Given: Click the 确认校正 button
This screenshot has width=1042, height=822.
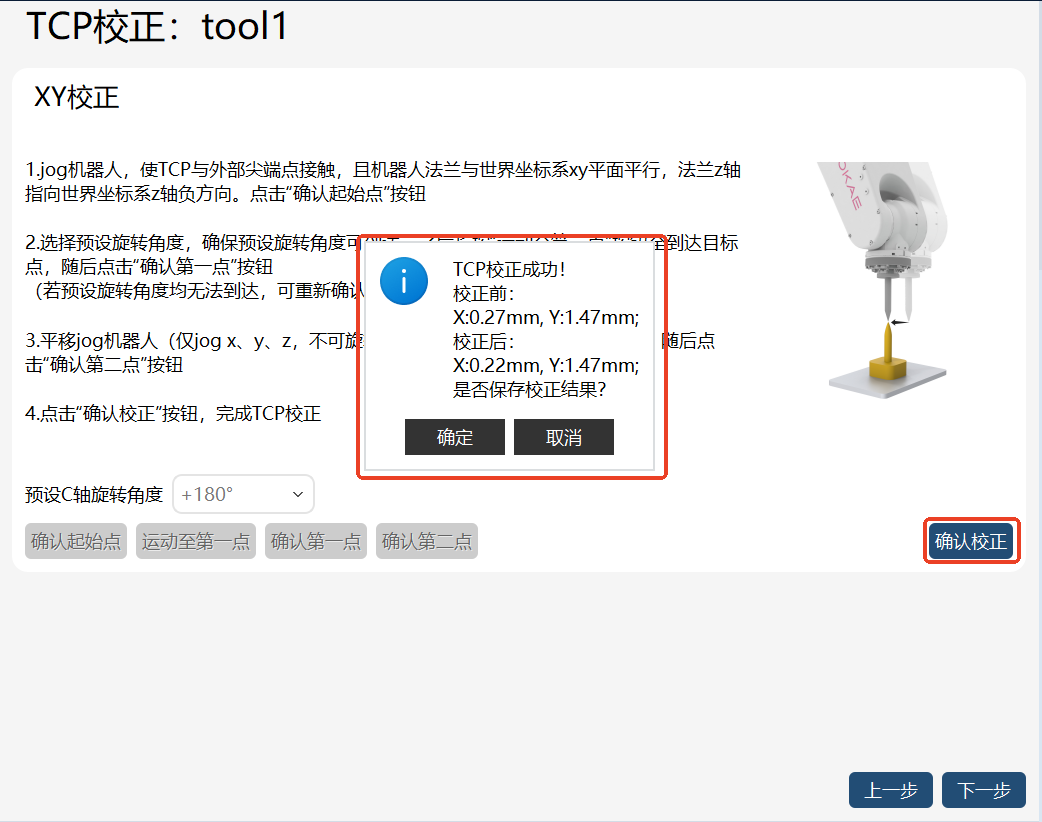Looking at the screenshot, I should pos(971,541).
